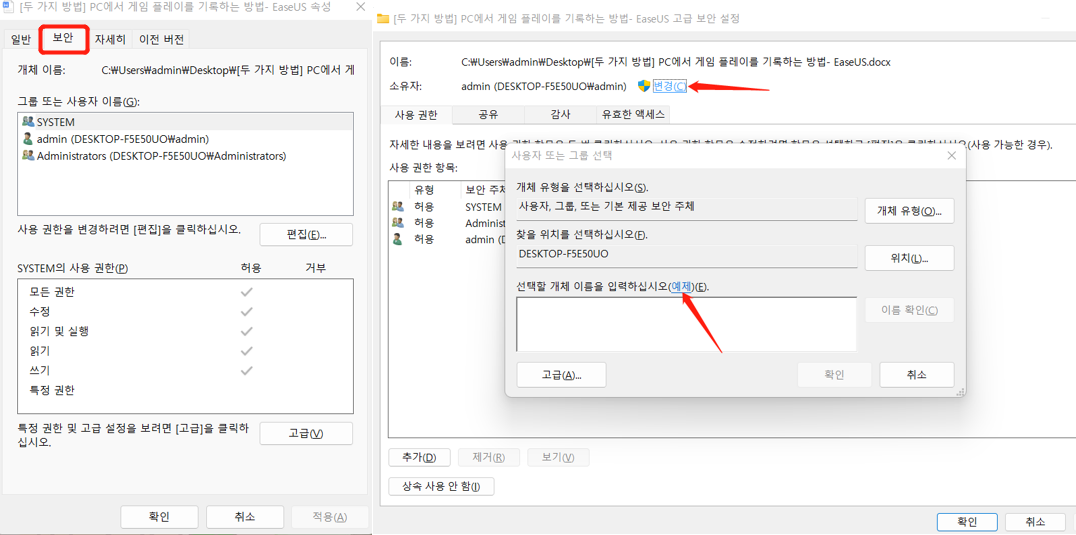Click the 읽기 및 실행 allow checkmark
This screenshot has height=535, width=1076.
247,331
